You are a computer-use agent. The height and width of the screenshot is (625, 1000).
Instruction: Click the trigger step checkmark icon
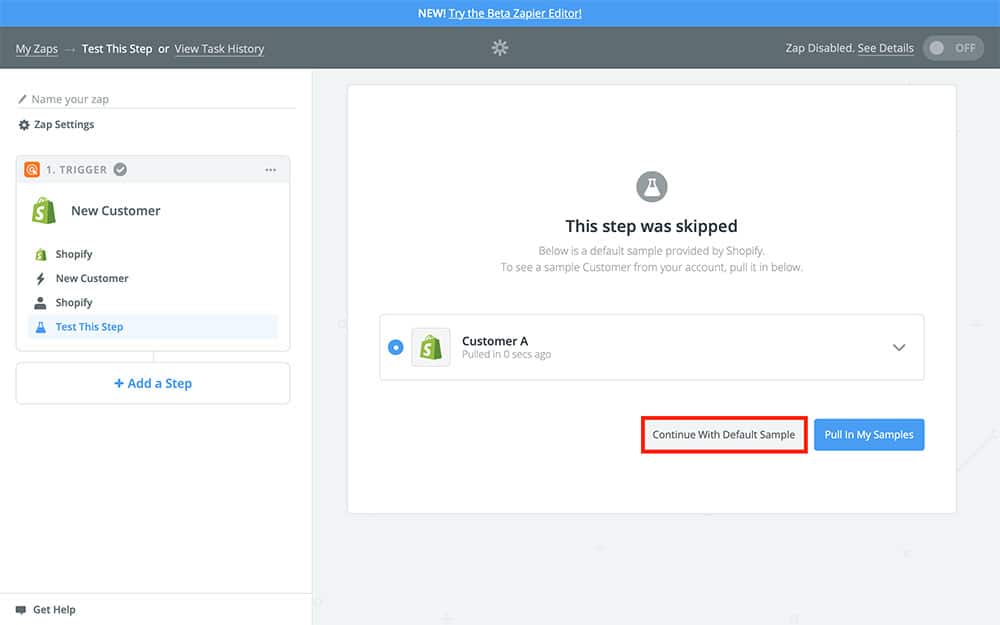pos(120,170)
